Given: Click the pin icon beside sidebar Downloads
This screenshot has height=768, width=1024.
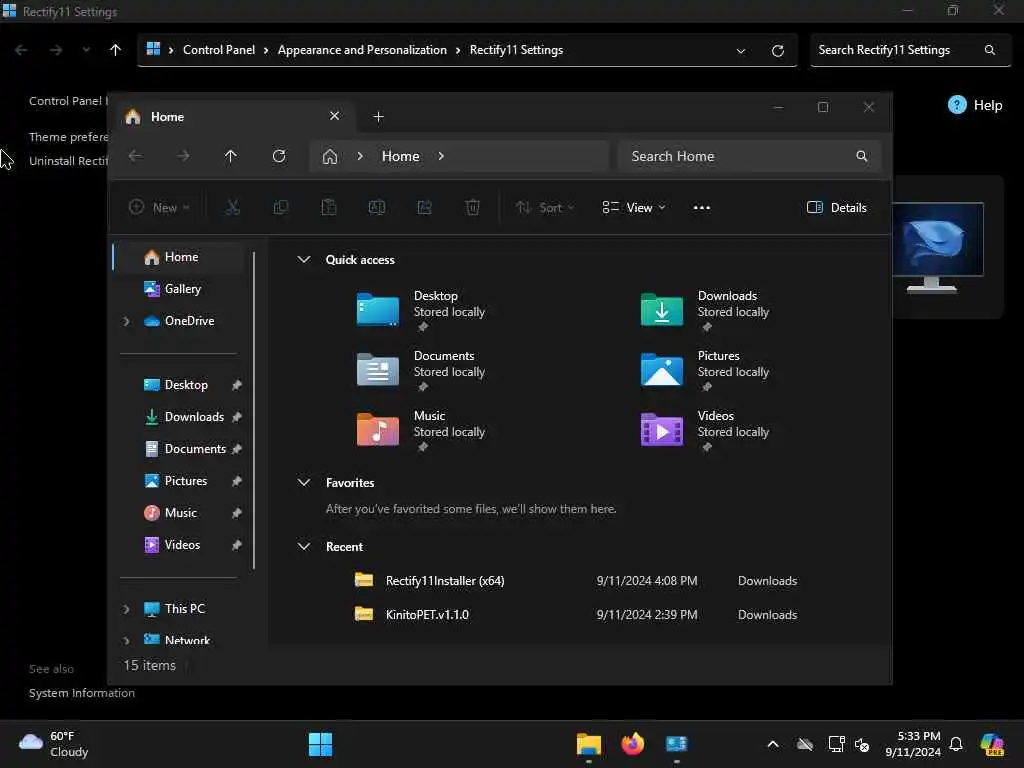Looking at the screenshot, I should [x=236, y=417].
